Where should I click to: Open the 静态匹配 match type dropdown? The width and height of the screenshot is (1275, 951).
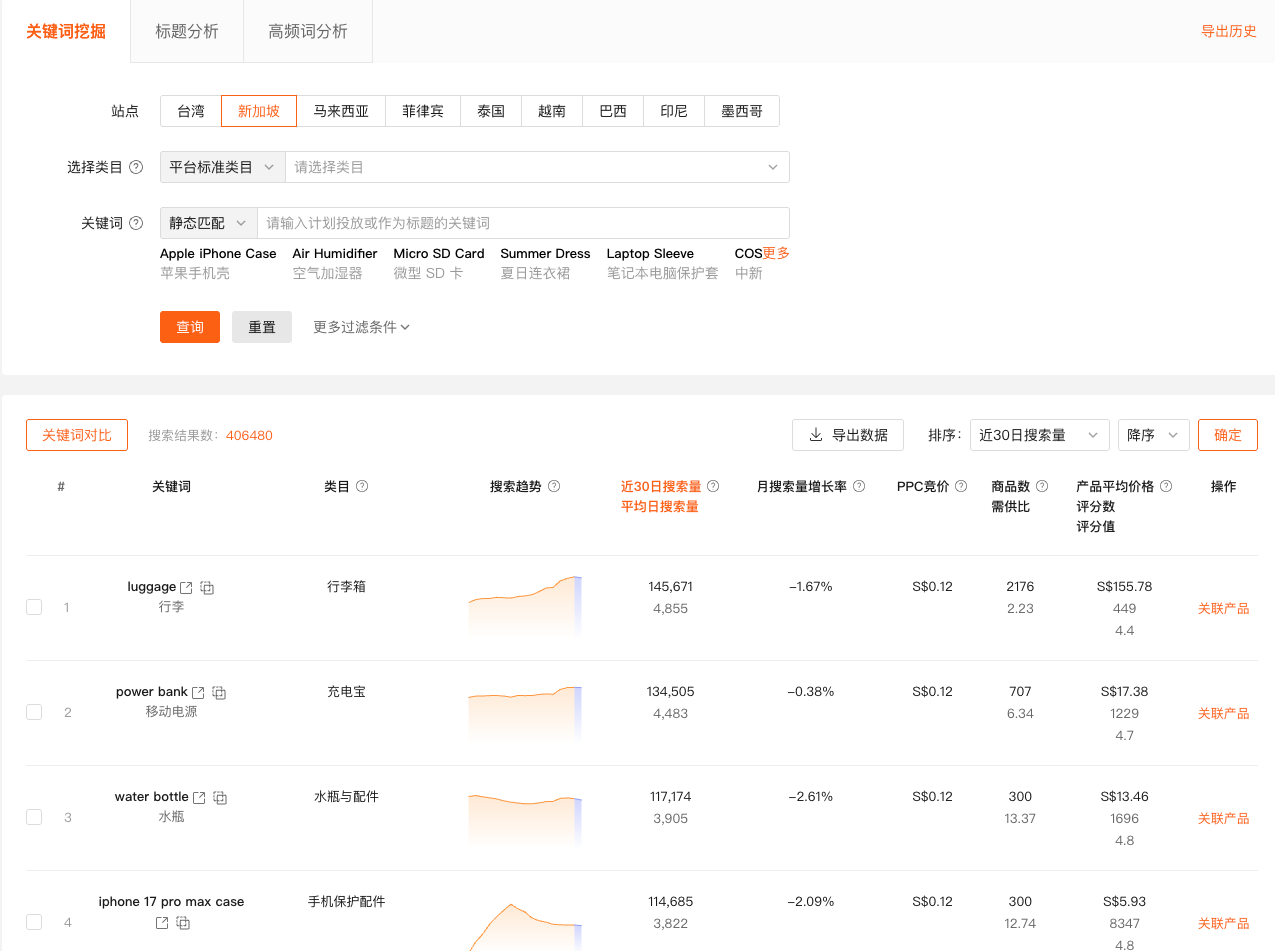208,223
